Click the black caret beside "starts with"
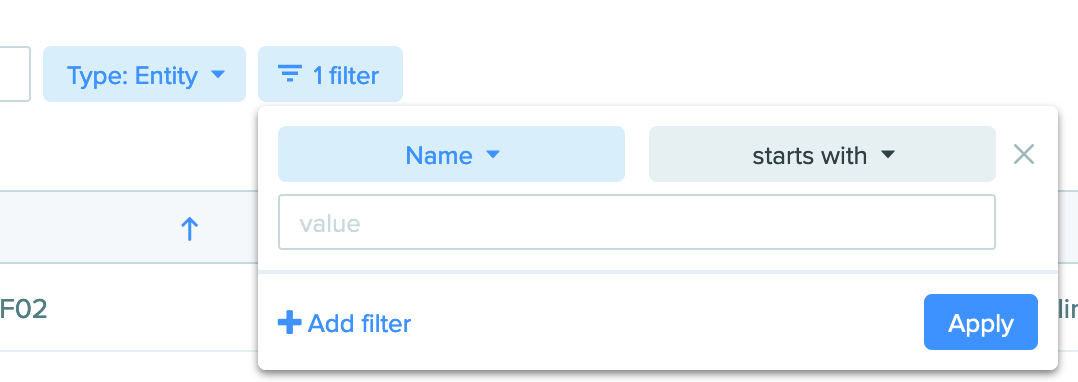The height and width of the screenshot is (382, 1078). (x=888, y=155)
